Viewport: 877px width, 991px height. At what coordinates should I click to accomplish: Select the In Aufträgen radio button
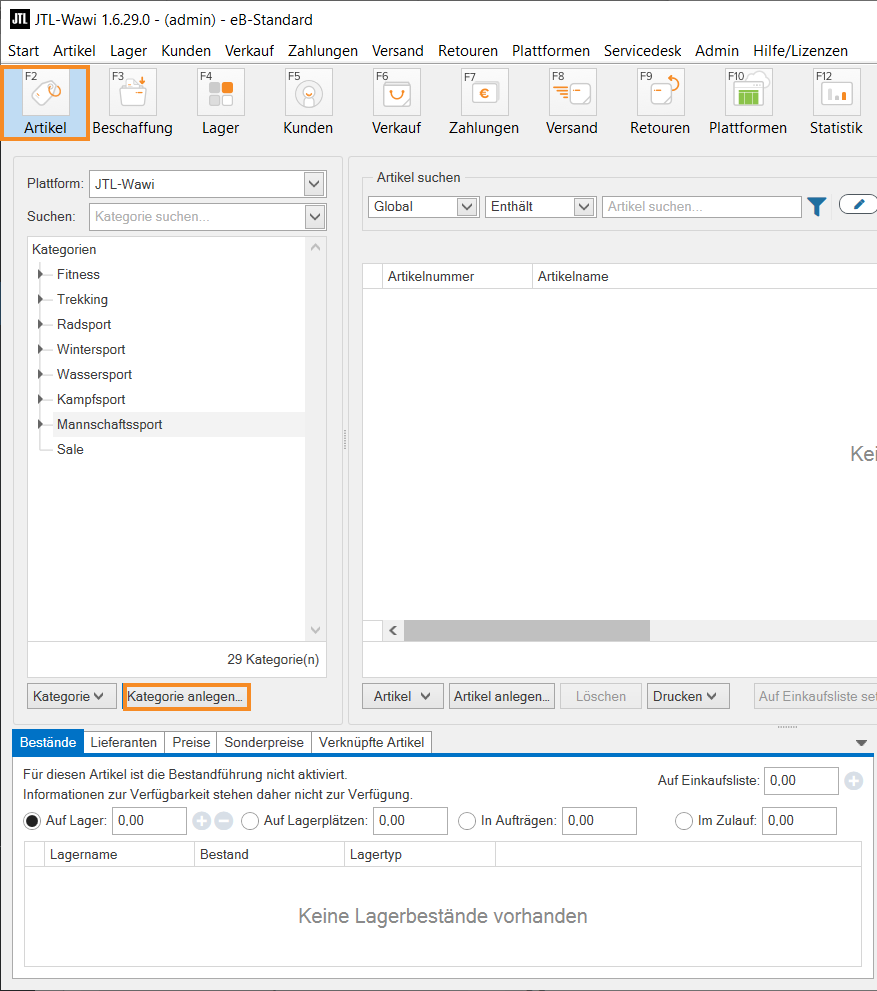467,821
